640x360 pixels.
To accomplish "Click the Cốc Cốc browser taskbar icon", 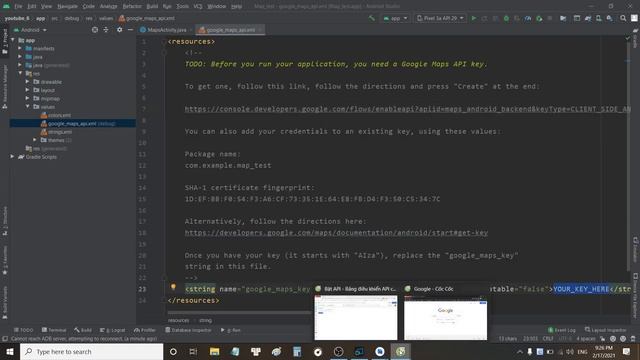I will click(400, 351).
